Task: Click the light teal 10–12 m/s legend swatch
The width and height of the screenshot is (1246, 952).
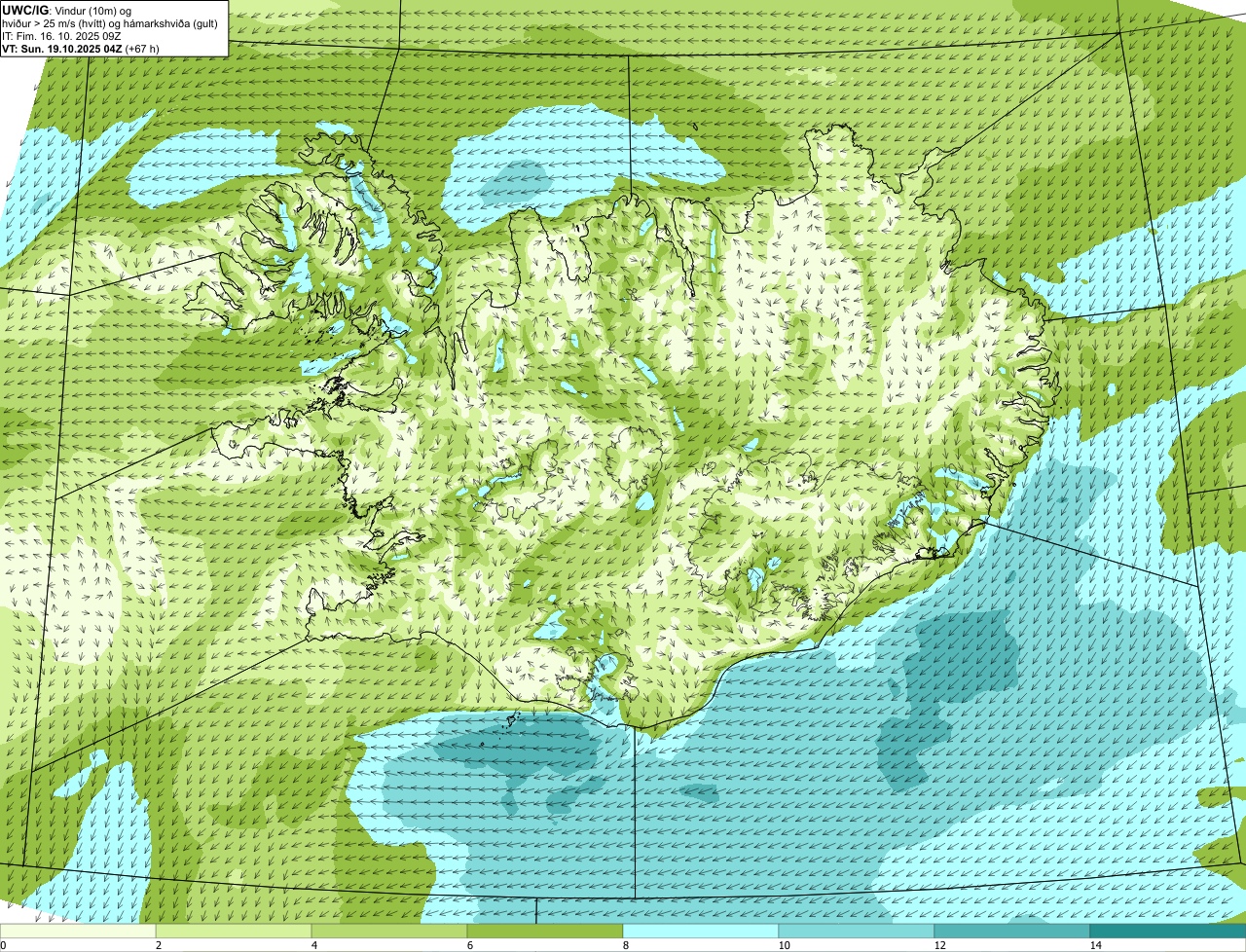Action: (857, 931)
